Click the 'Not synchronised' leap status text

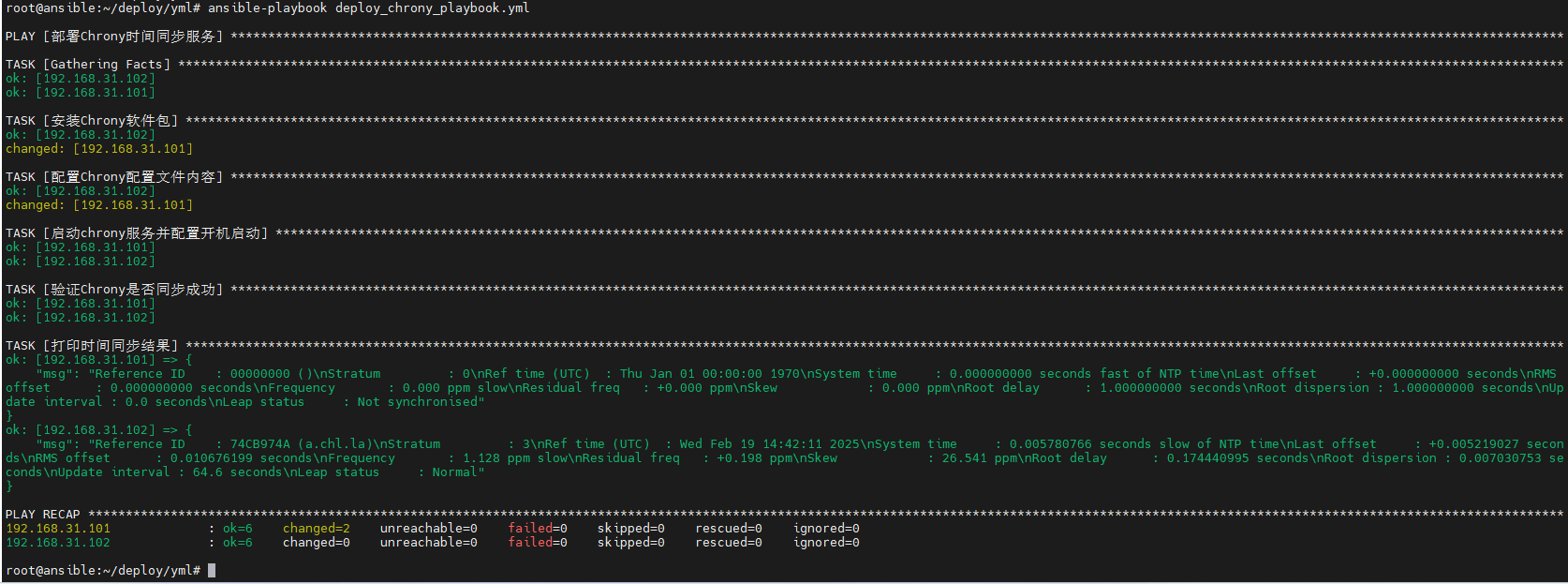click(418, 402)
